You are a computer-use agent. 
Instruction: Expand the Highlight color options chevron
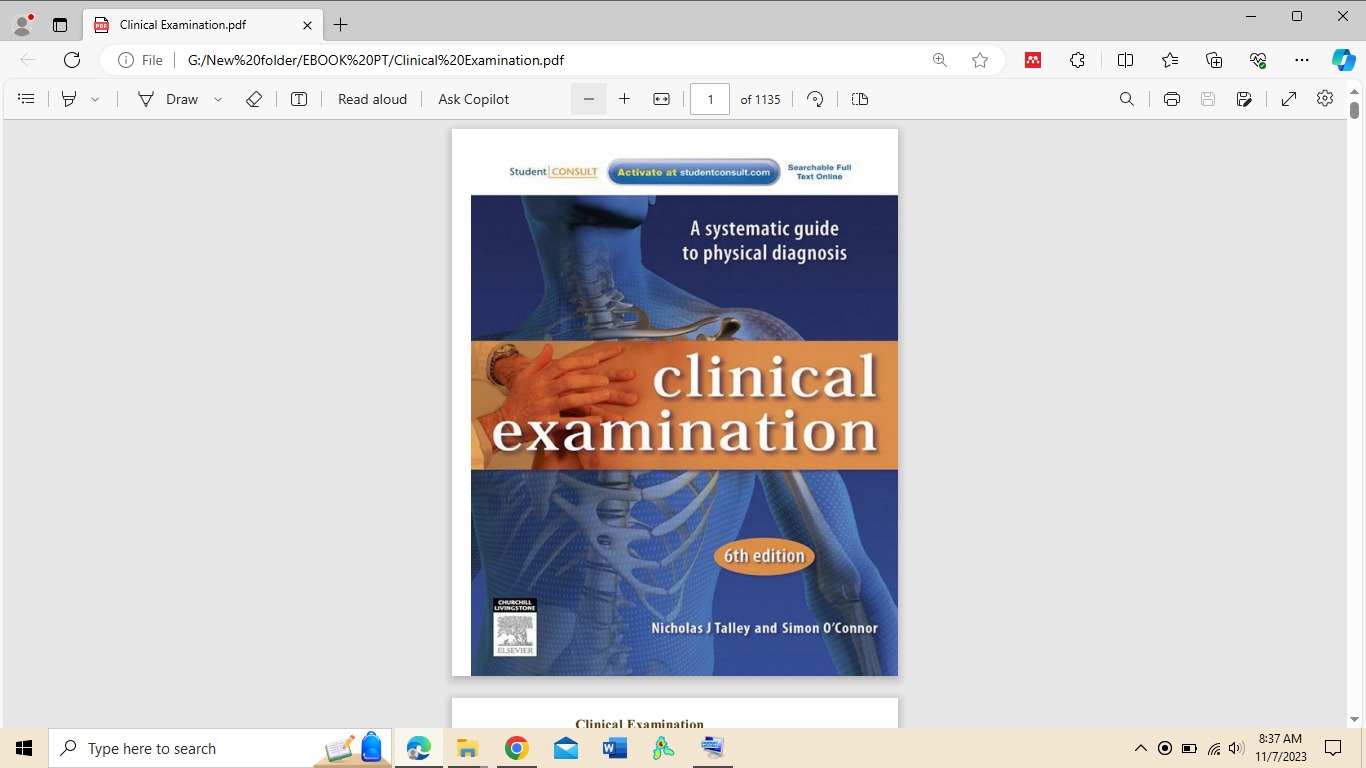tap(95, 99)
